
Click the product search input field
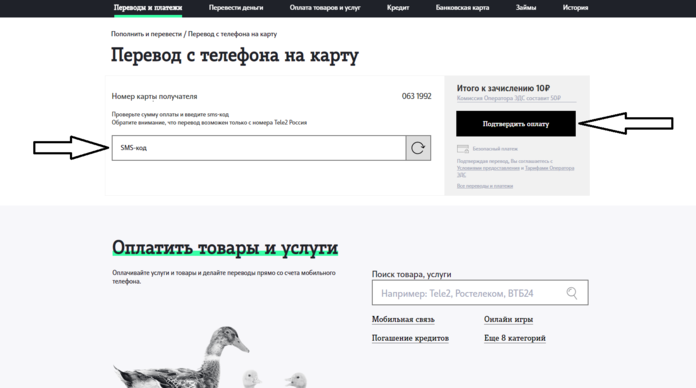coord(480,293)
